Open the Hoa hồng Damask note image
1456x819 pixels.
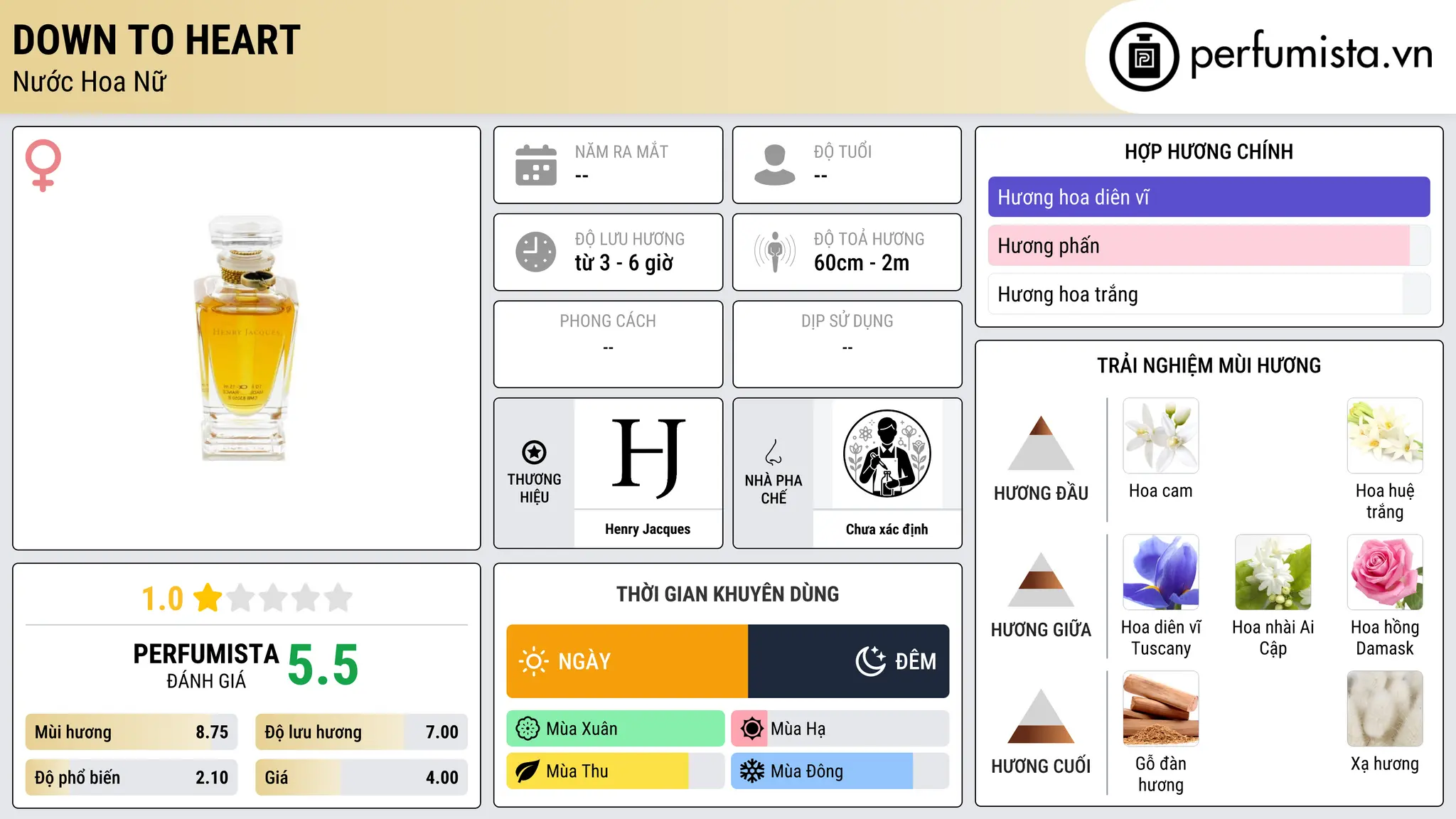[1385, 572]
